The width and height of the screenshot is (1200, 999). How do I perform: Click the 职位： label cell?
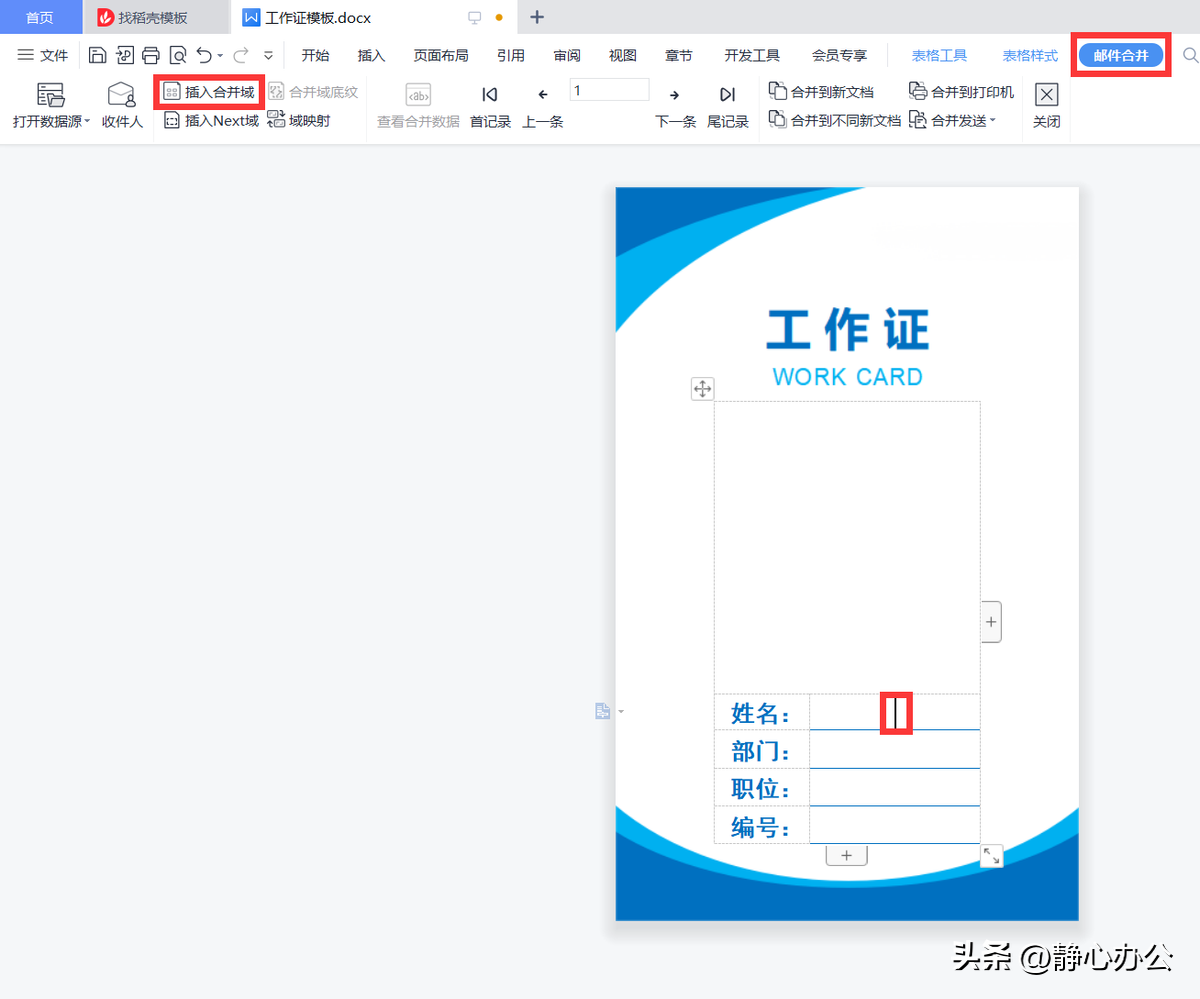coord(762,787)
